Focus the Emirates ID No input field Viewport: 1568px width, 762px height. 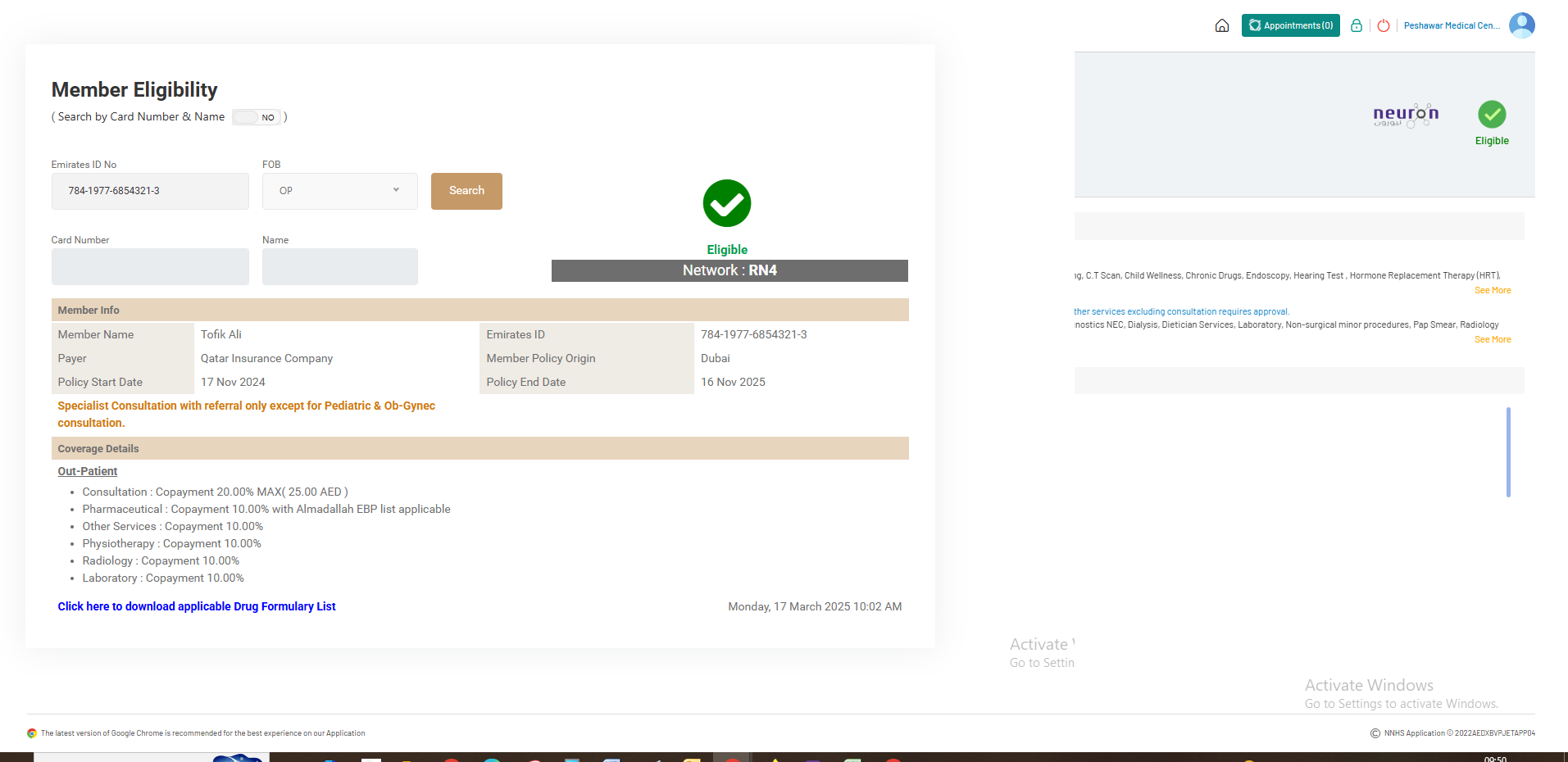tap(150, 191)
